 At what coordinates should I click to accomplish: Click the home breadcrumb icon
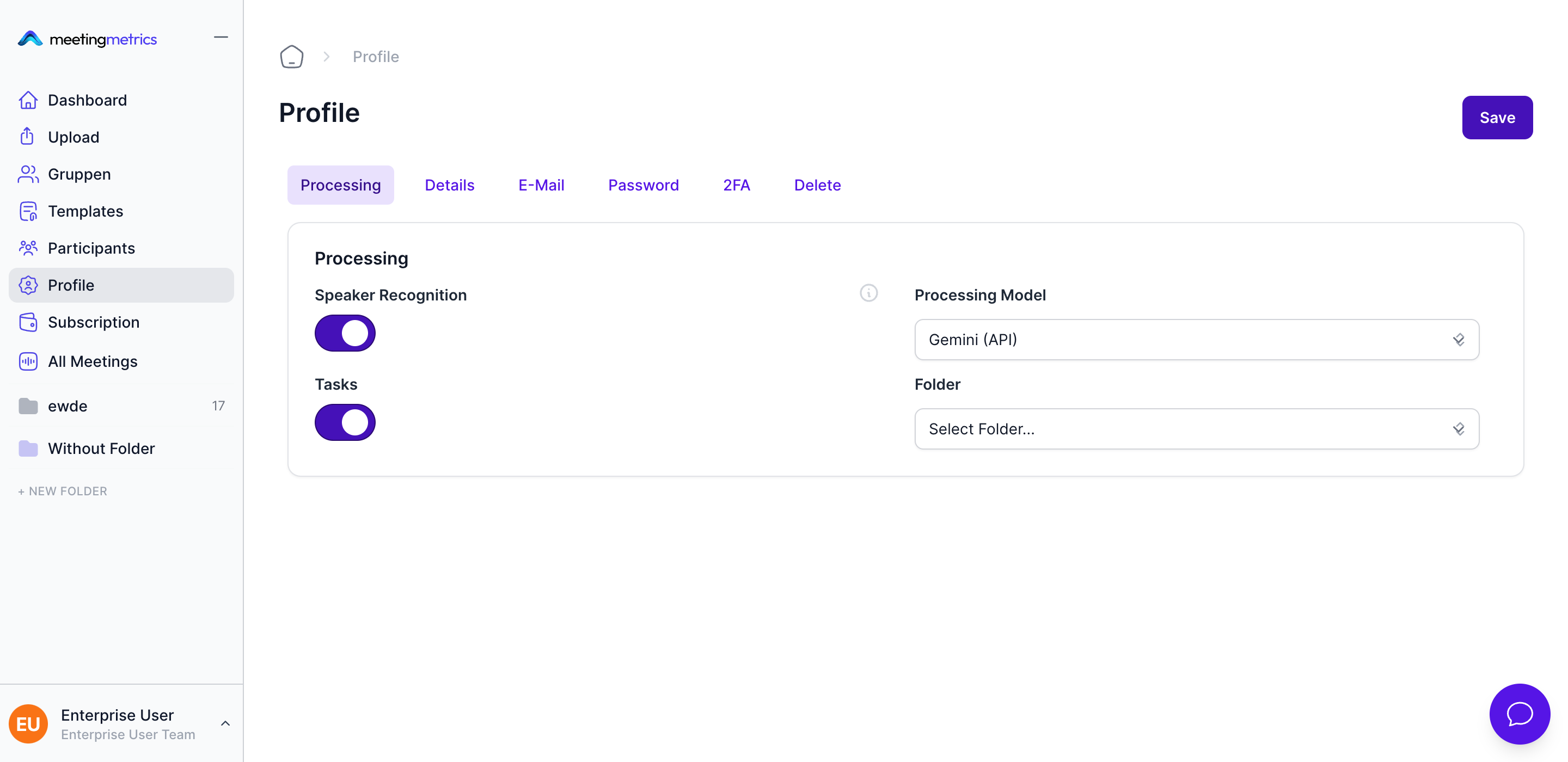pyautogui.click(x=292, y=57)
